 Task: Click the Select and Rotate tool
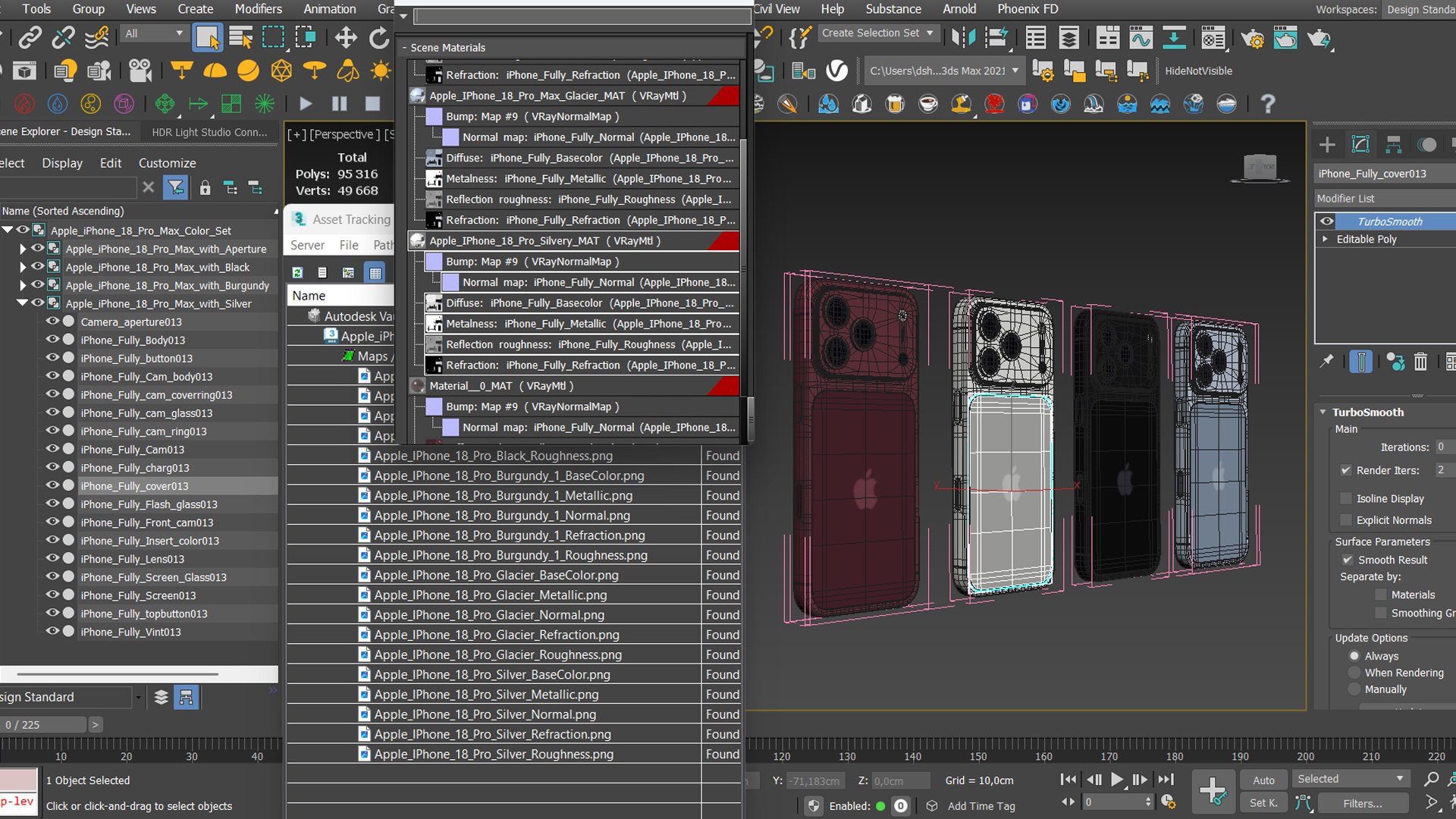[378, 37]
